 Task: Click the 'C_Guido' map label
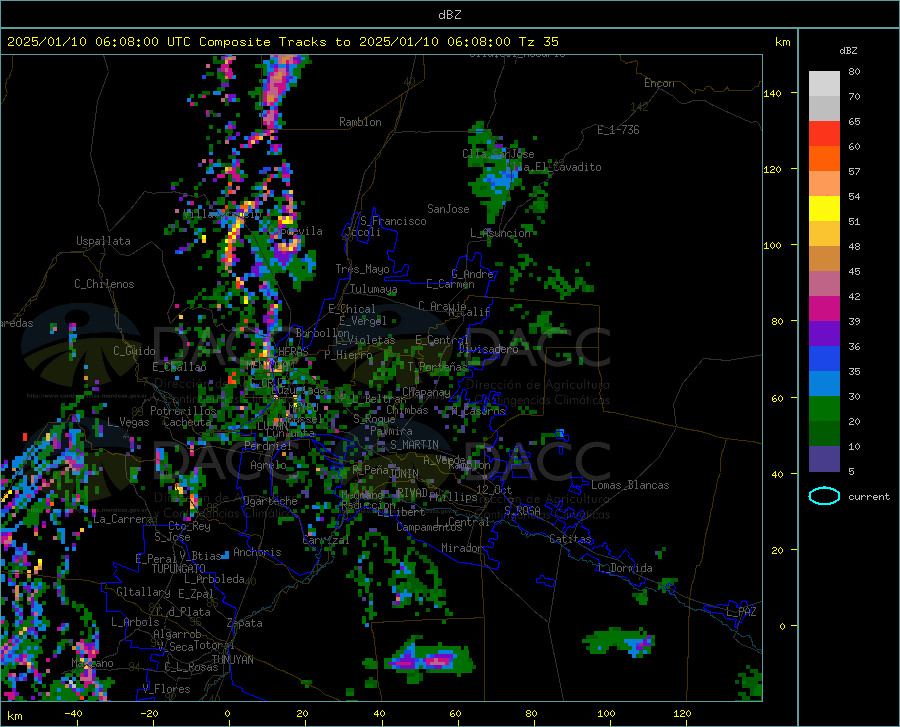point(134,351)
